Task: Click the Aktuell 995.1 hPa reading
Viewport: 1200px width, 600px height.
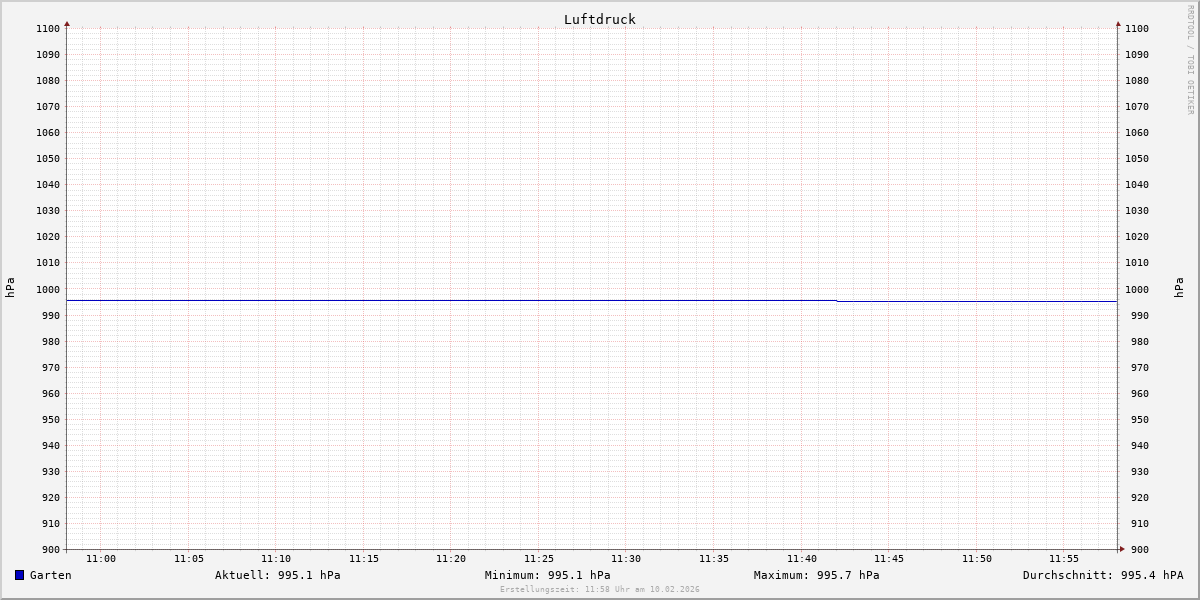Action: pyautogui.click(x=277, y=575)
